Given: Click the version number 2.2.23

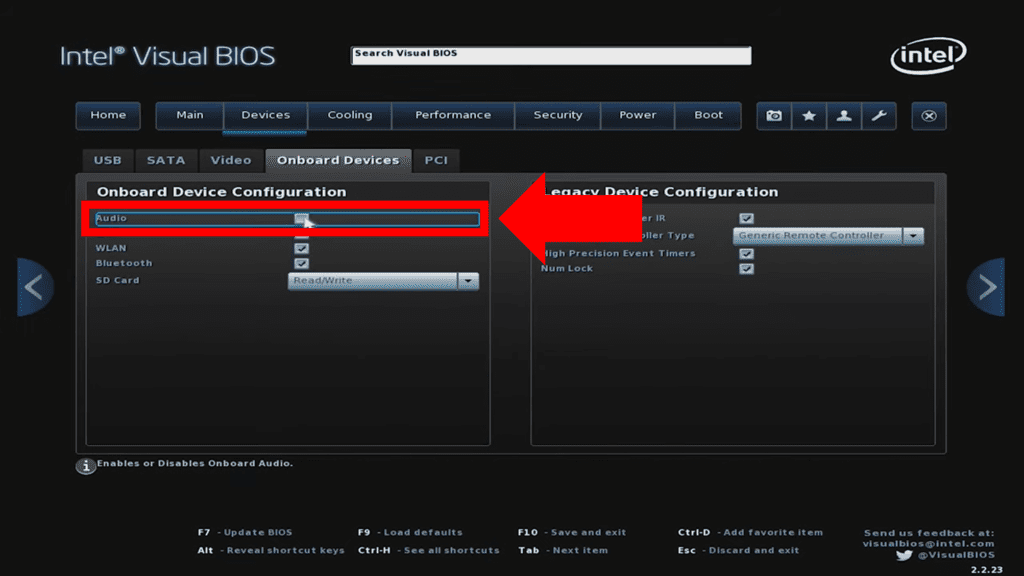Looking at the screenshot, I should coord(986,570).
